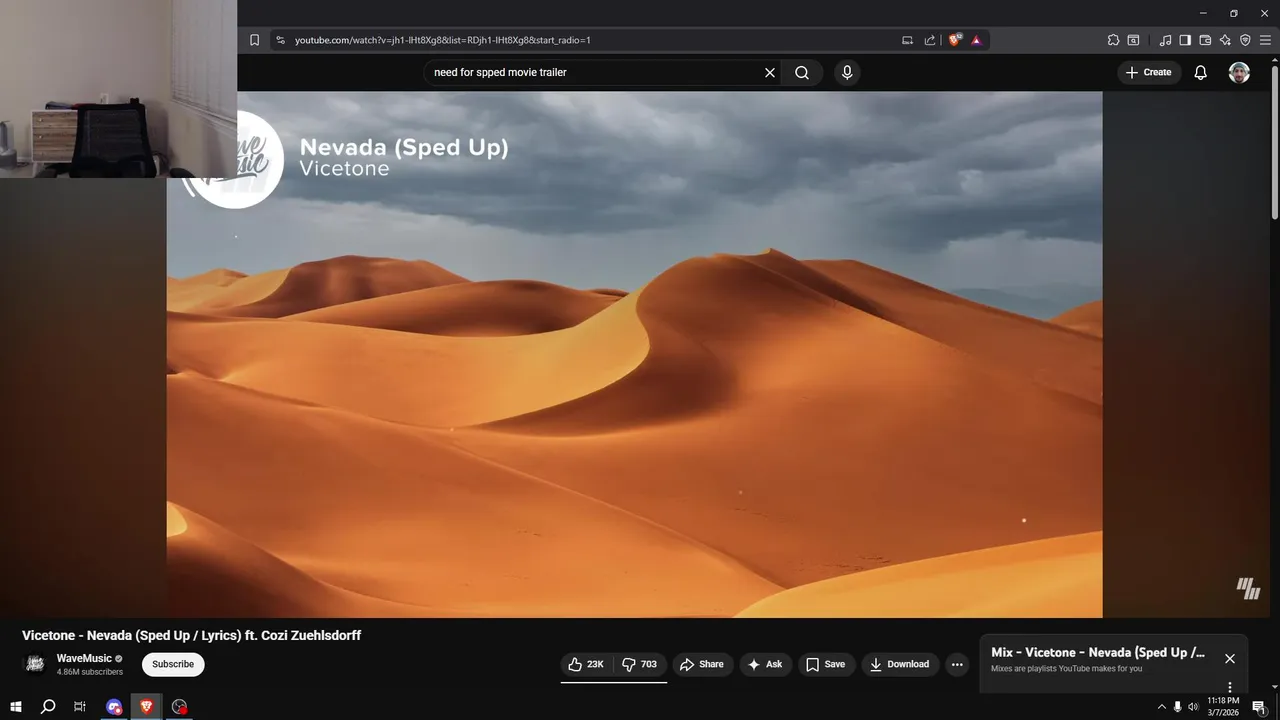The height and width of the screenshot is (720, 1280).
Task: Open Task View in taskbar
Action: 79,707
